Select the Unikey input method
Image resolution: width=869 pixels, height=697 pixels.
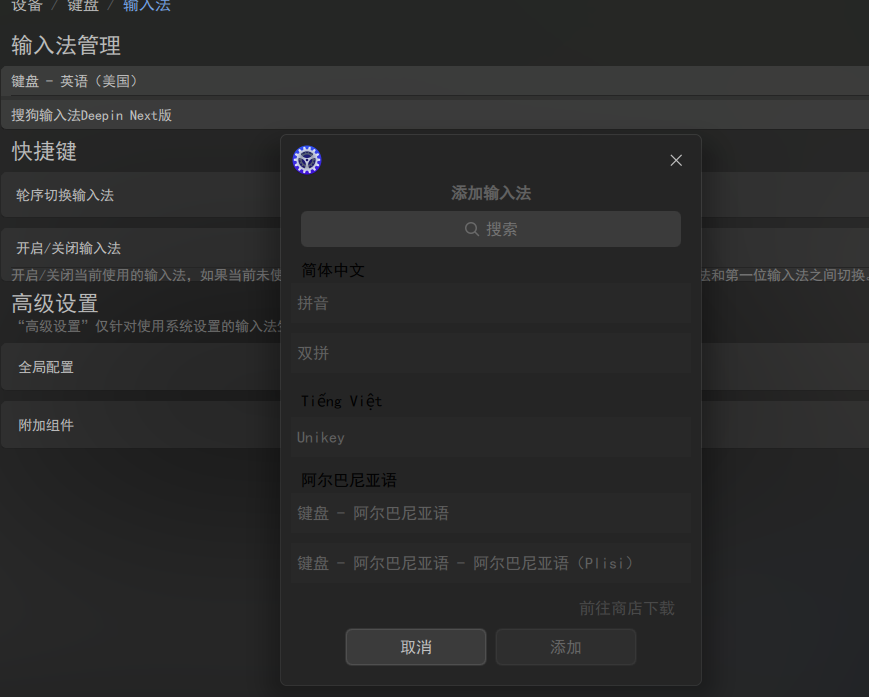490,437
